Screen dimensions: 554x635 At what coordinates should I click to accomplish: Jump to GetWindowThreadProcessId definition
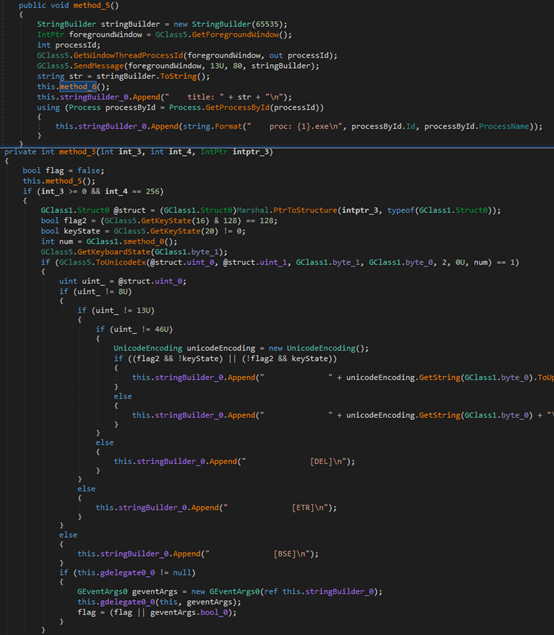pyautogui.click(x=128, y=55)
